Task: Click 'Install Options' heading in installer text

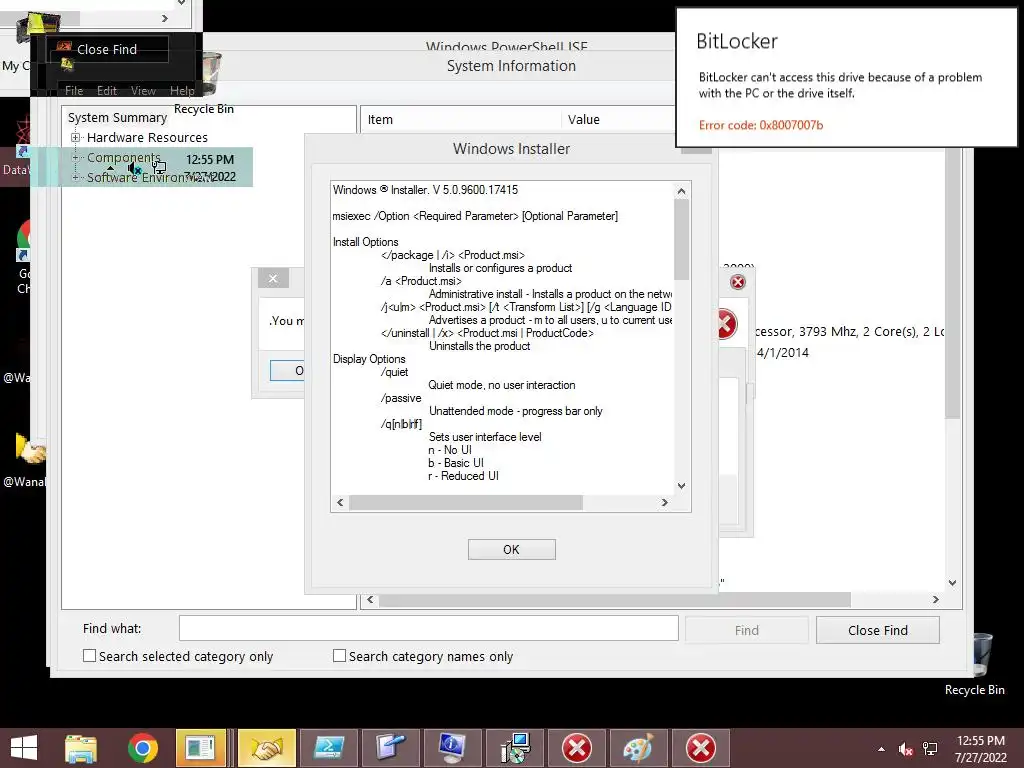Action: pyautogui.click(x=365, y=242)
